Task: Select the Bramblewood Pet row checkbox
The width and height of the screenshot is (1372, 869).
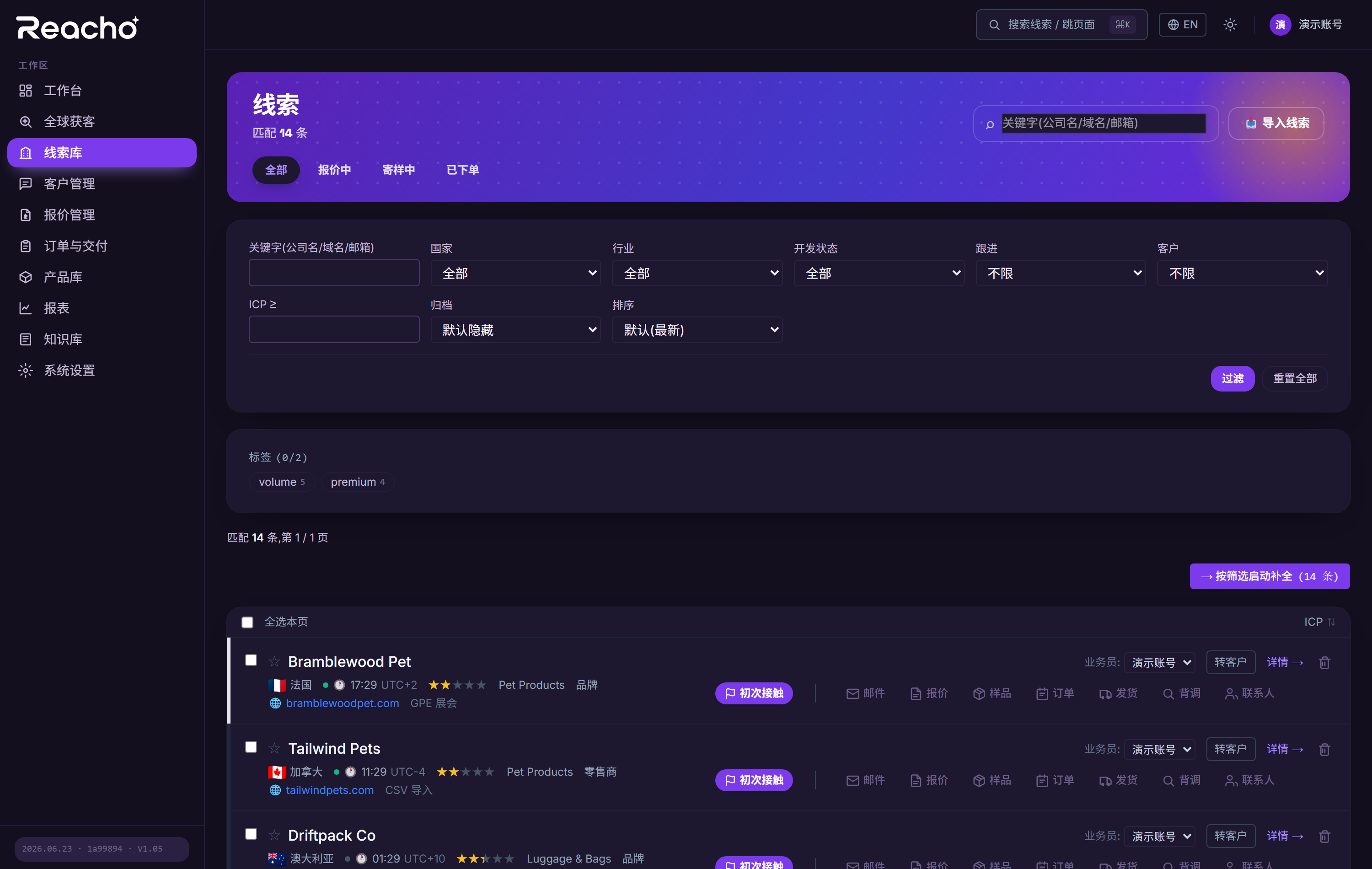Action: (251, 660)
